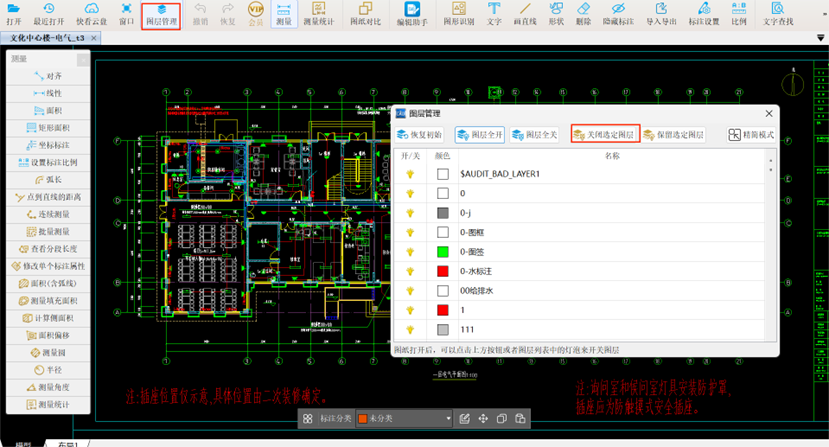Image resolution: width=829 pixels, height=447 pixels.
Task: Click the 删除 eraser icon
Action: coord(583,14)
